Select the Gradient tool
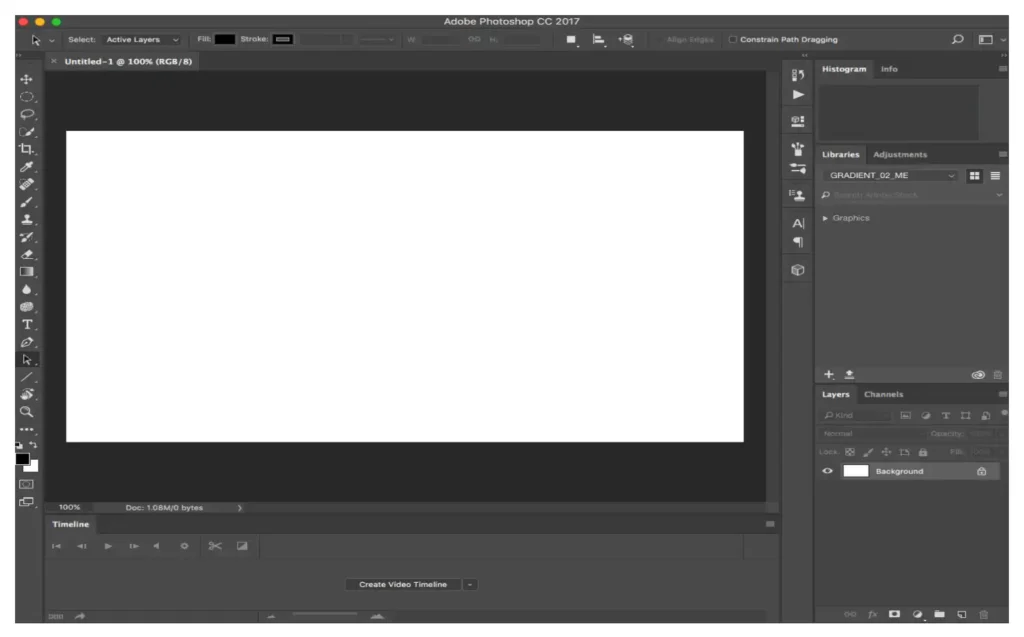The width and height of the screenshot is (1024, 637). click(x=26, y=271)
